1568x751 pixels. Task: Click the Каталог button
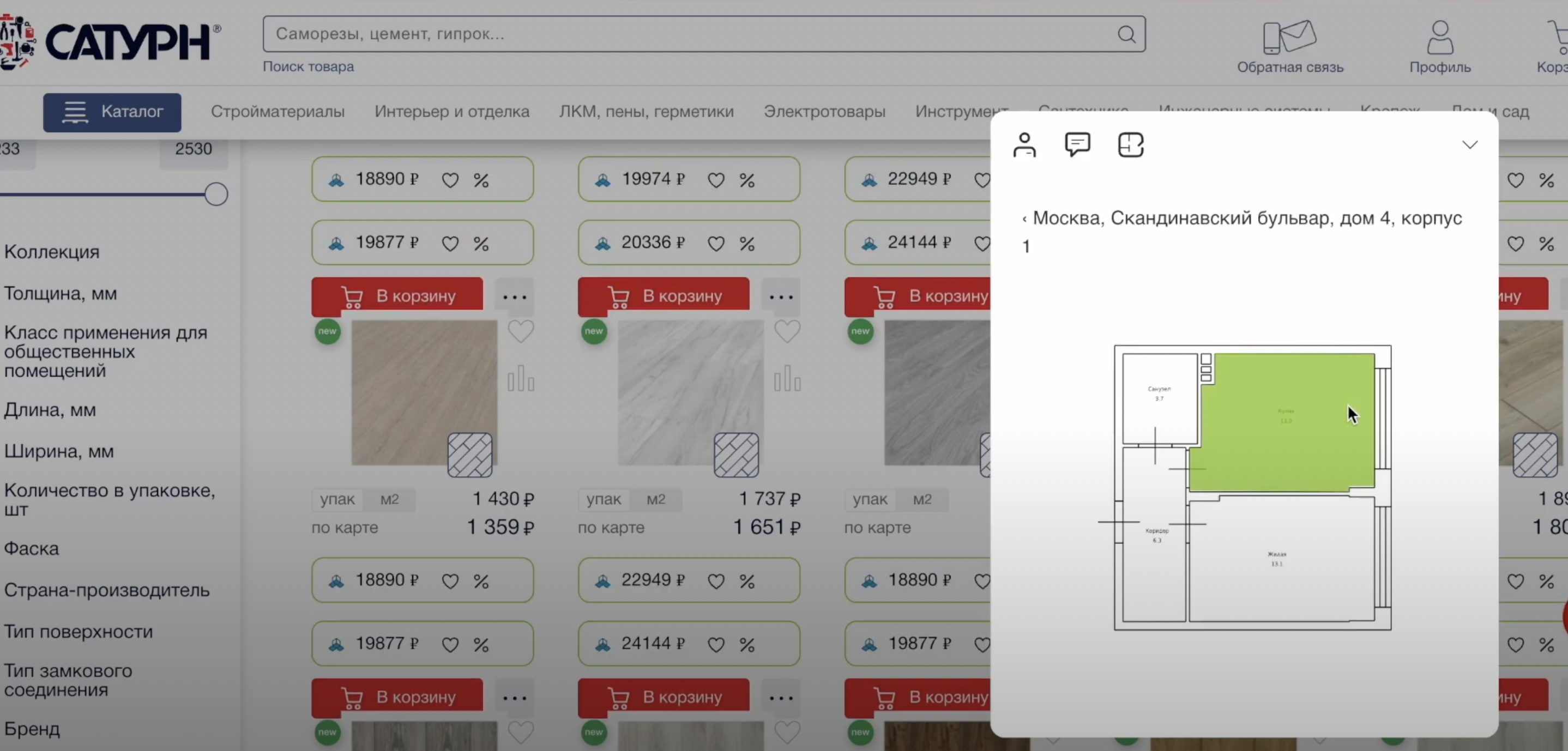(112, 112)
